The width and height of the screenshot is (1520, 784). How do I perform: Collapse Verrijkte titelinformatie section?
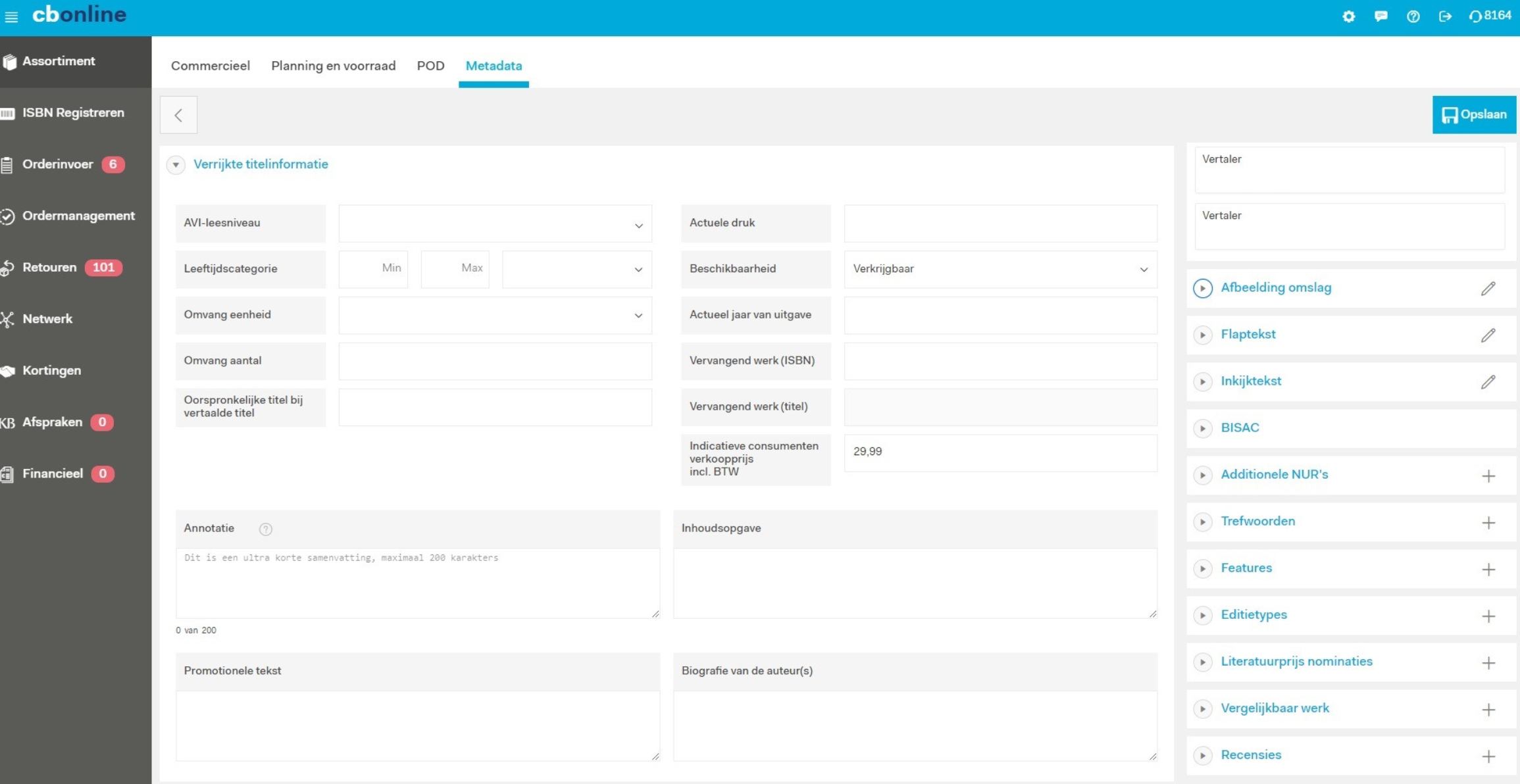pos(176,164)
